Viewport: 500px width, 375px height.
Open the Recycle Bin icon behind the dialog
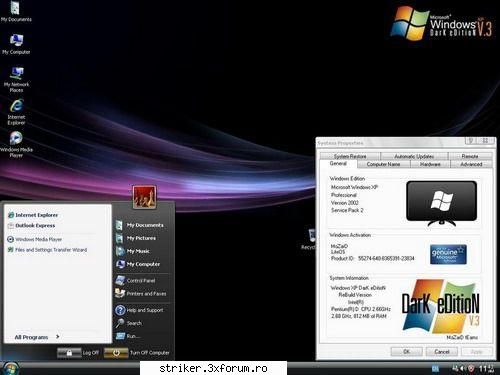tap(310, 239)
